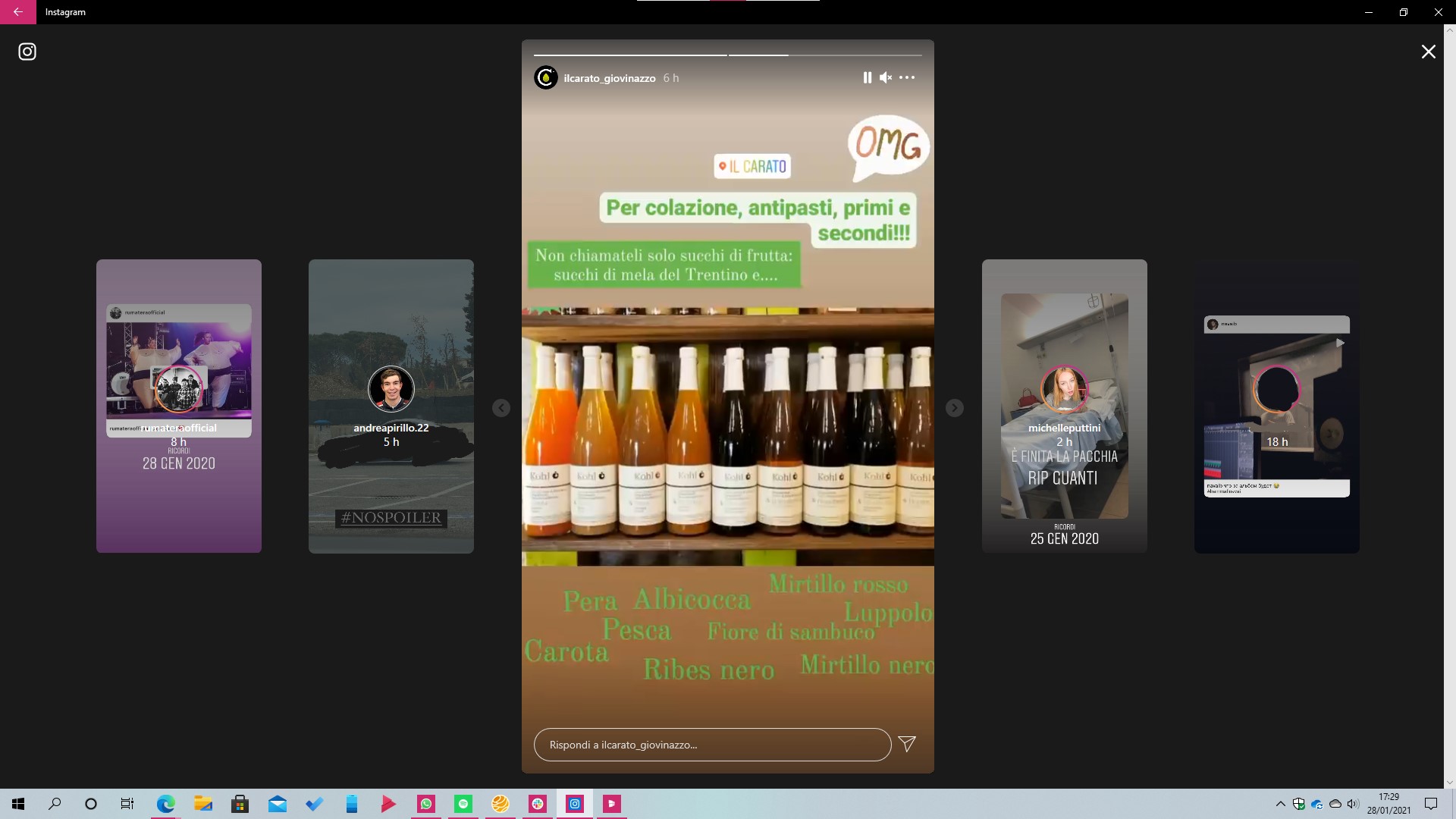Open File Explorer from taskbar
The height and width of the screenshot is (819, 1456).
click(202, 804)
